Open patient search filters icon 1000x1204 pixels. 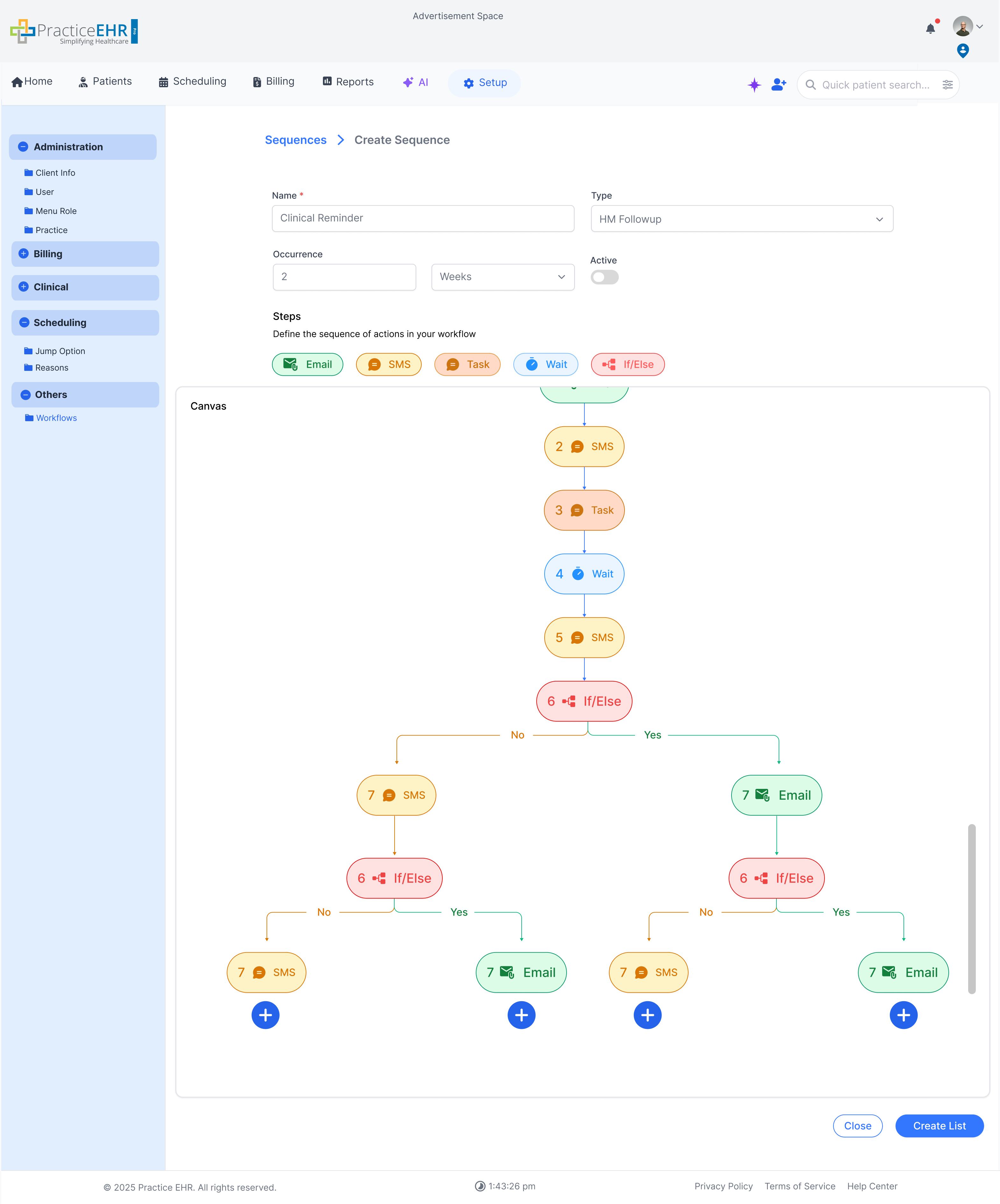coord(948,85)
